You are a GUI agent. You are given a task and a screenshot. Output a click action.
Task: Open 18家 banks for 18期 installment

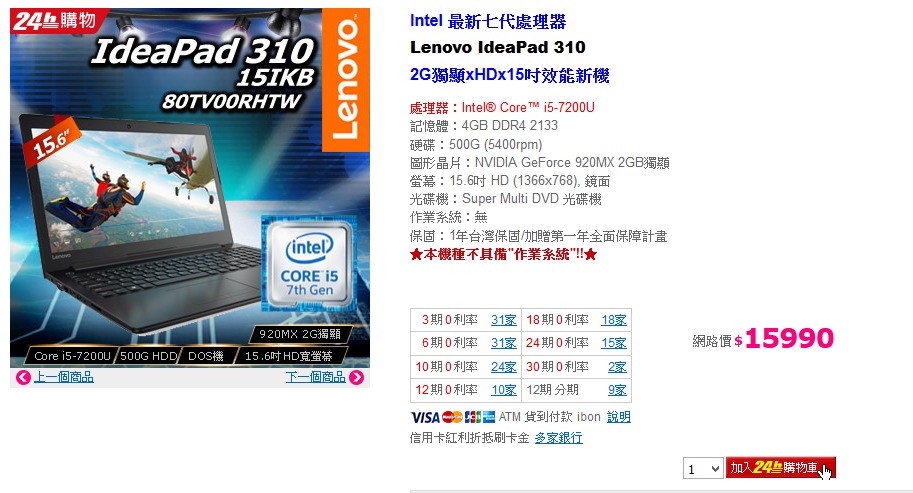pyautogui.click(x=614, y=320)
